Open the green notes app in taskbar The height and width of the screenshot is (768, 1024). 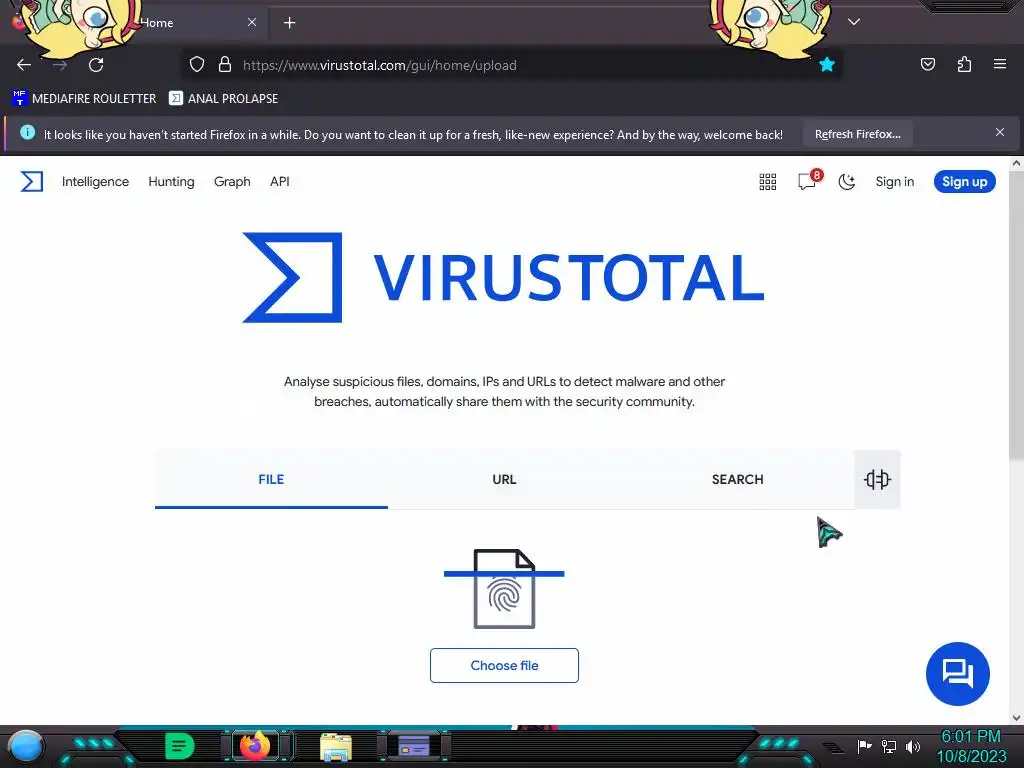coord(180,746)
